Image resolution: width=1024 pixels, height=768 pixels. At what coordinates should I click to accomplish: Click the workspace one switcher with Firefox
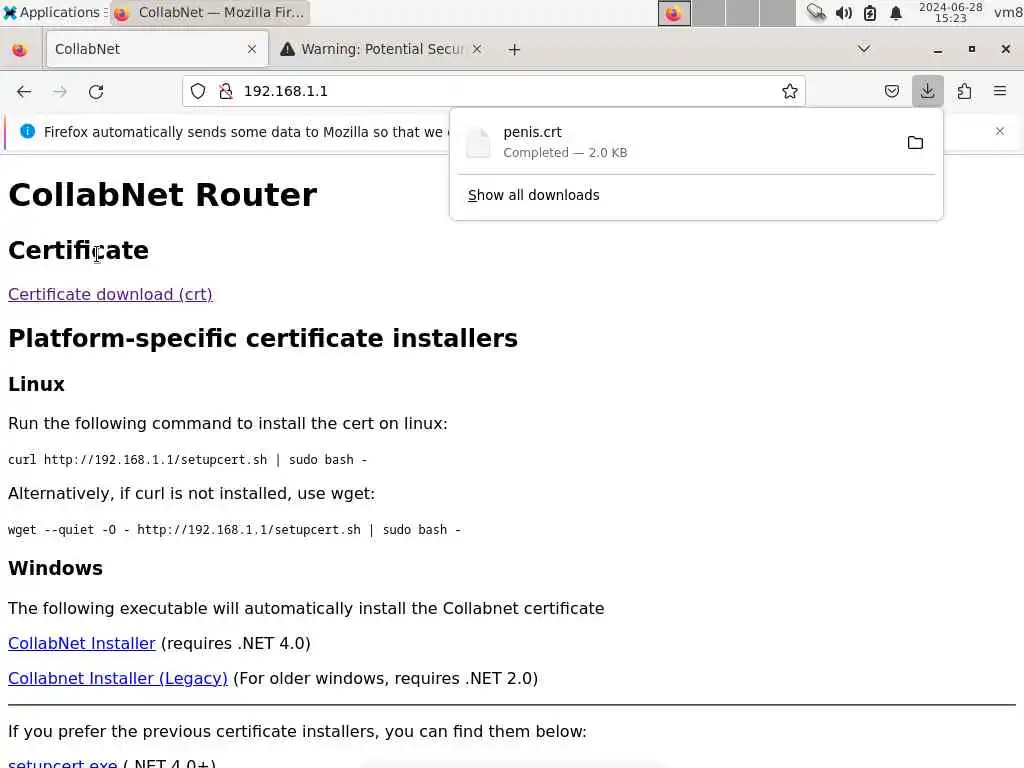(674, 13)
